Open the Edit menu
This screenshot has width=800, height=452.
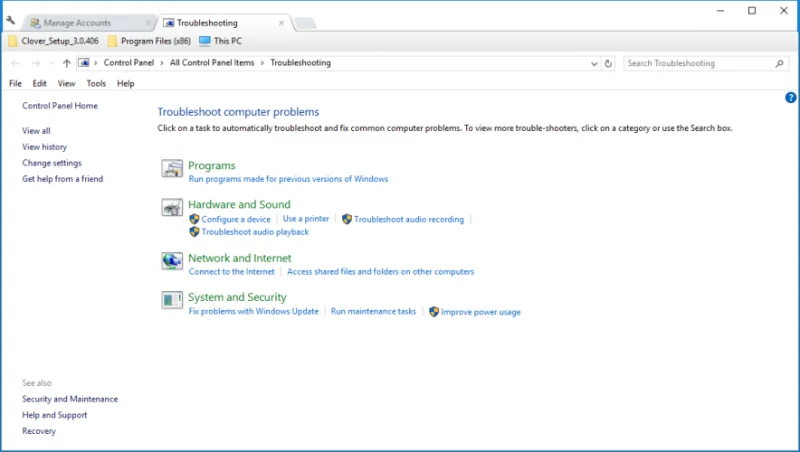click(x=39, y=84)
